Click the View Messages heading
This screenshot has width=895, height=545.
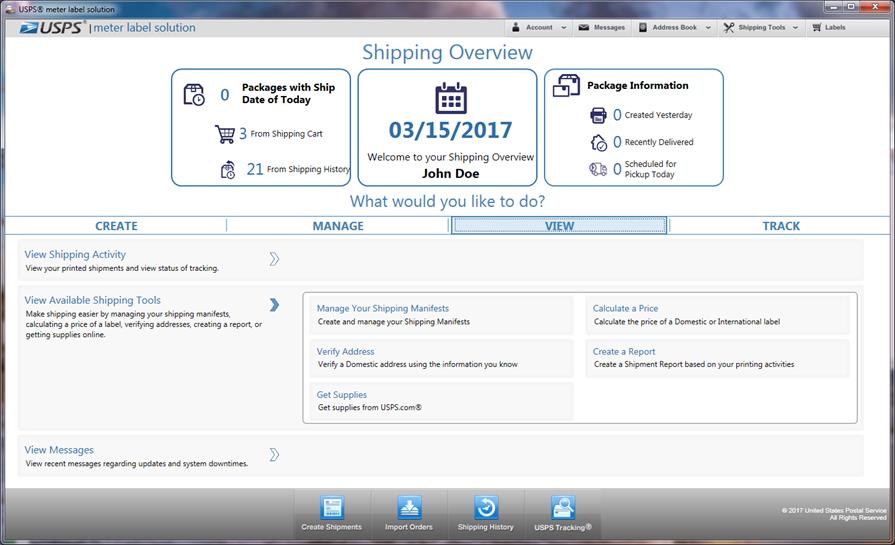tap(59, 450)
